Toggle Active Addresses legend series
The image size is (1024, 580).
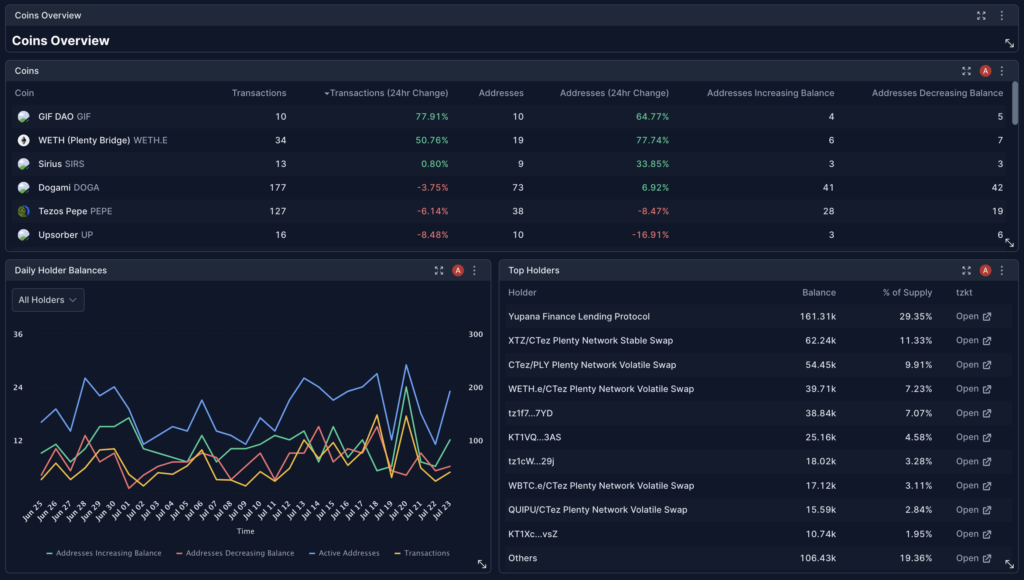[x=344, y=553]
